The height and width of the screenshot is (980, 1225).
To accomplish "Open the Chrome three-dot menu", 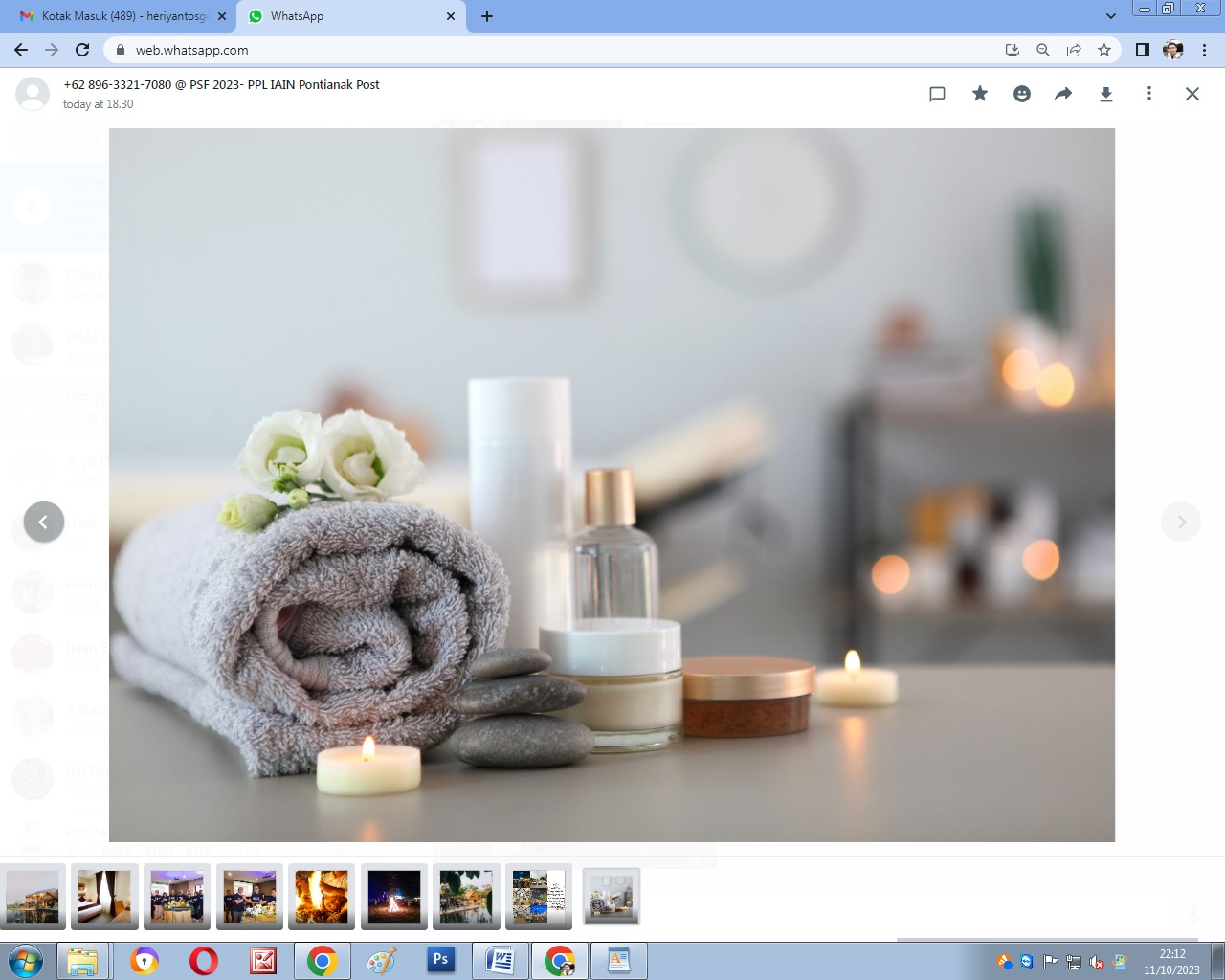I will tap(1204, 50).
